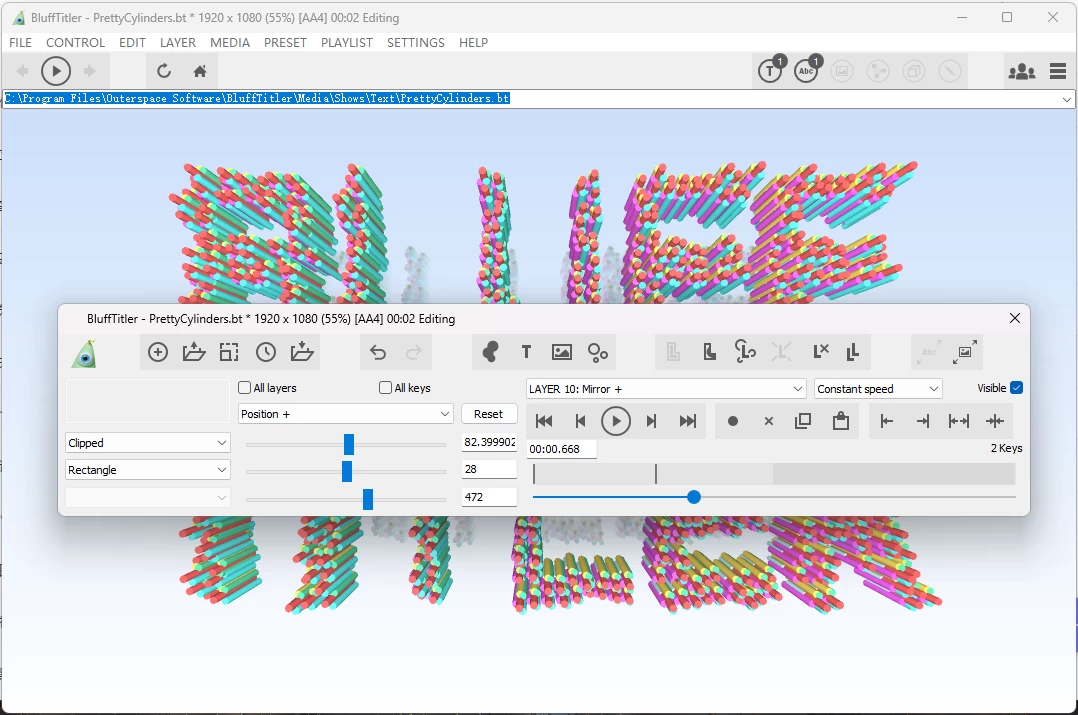Open a show file
Image resolution: width=1078 pixels, height=715 pixels.
(x=194, y=351)
